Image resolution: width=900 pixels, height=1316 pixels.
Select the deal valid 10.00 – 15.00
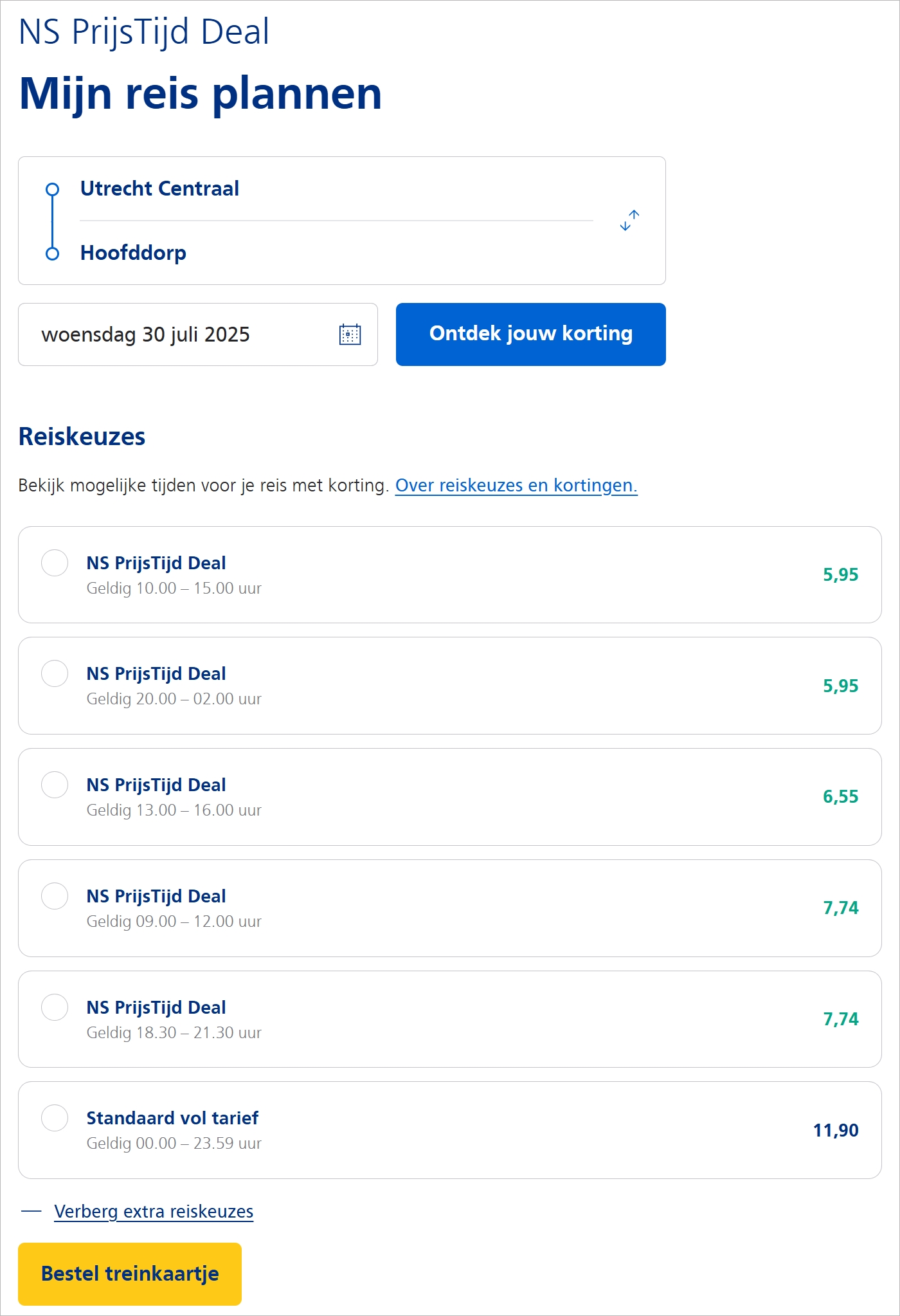coord(55,563)
